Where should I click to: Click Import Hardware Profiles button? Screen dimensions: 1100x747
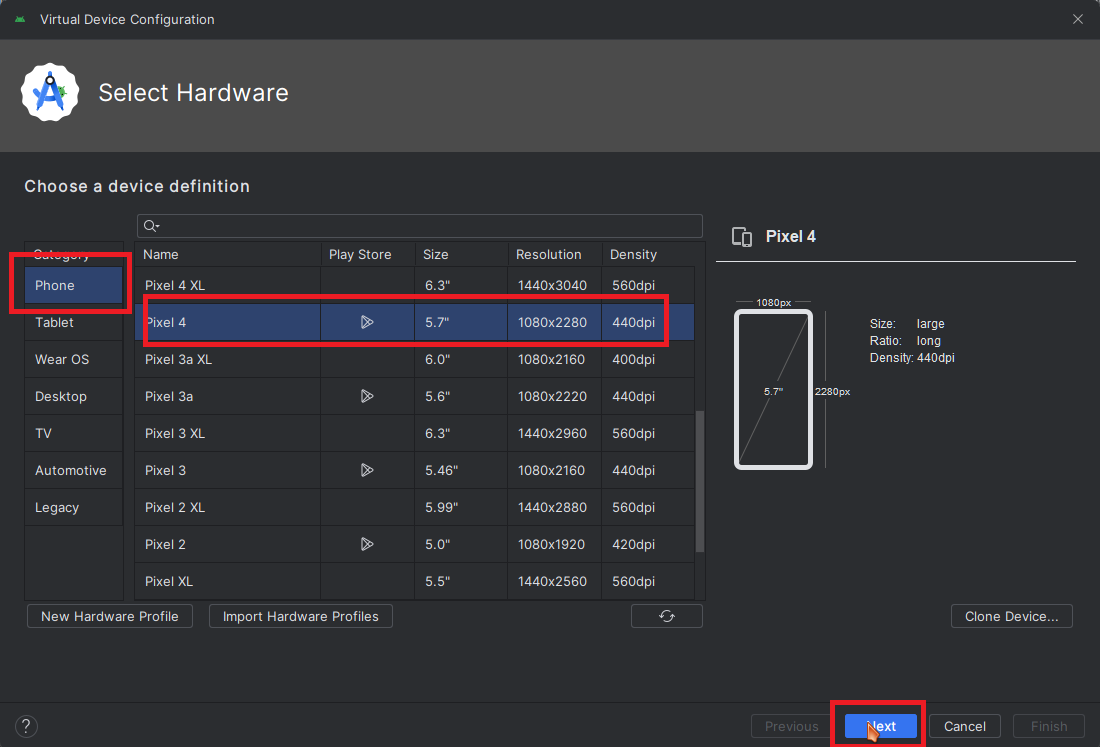coord(300,616)
